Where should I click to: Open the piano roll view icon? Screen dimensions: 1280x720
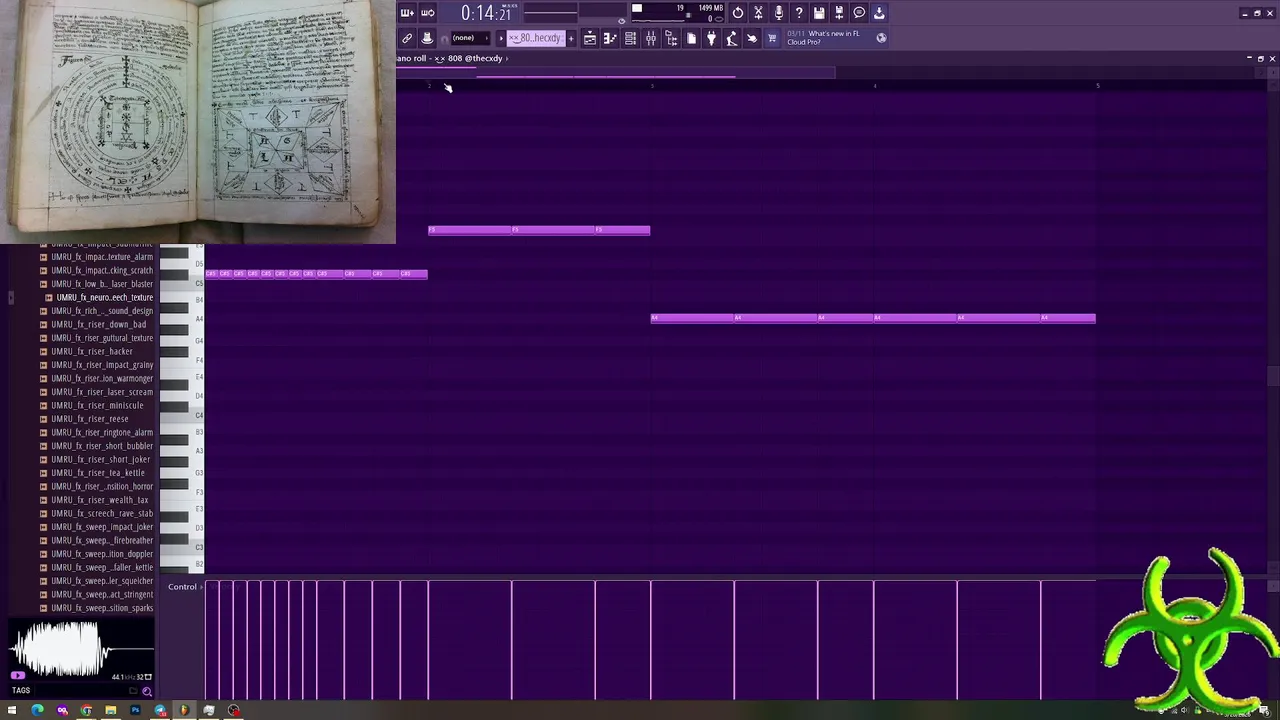coord(610,38)
